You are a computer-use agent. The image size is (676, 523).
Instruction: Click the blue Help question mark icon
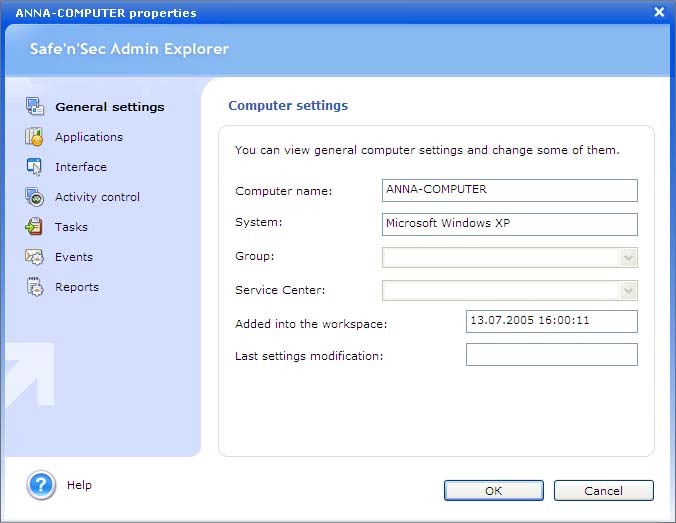coord(41,485)
